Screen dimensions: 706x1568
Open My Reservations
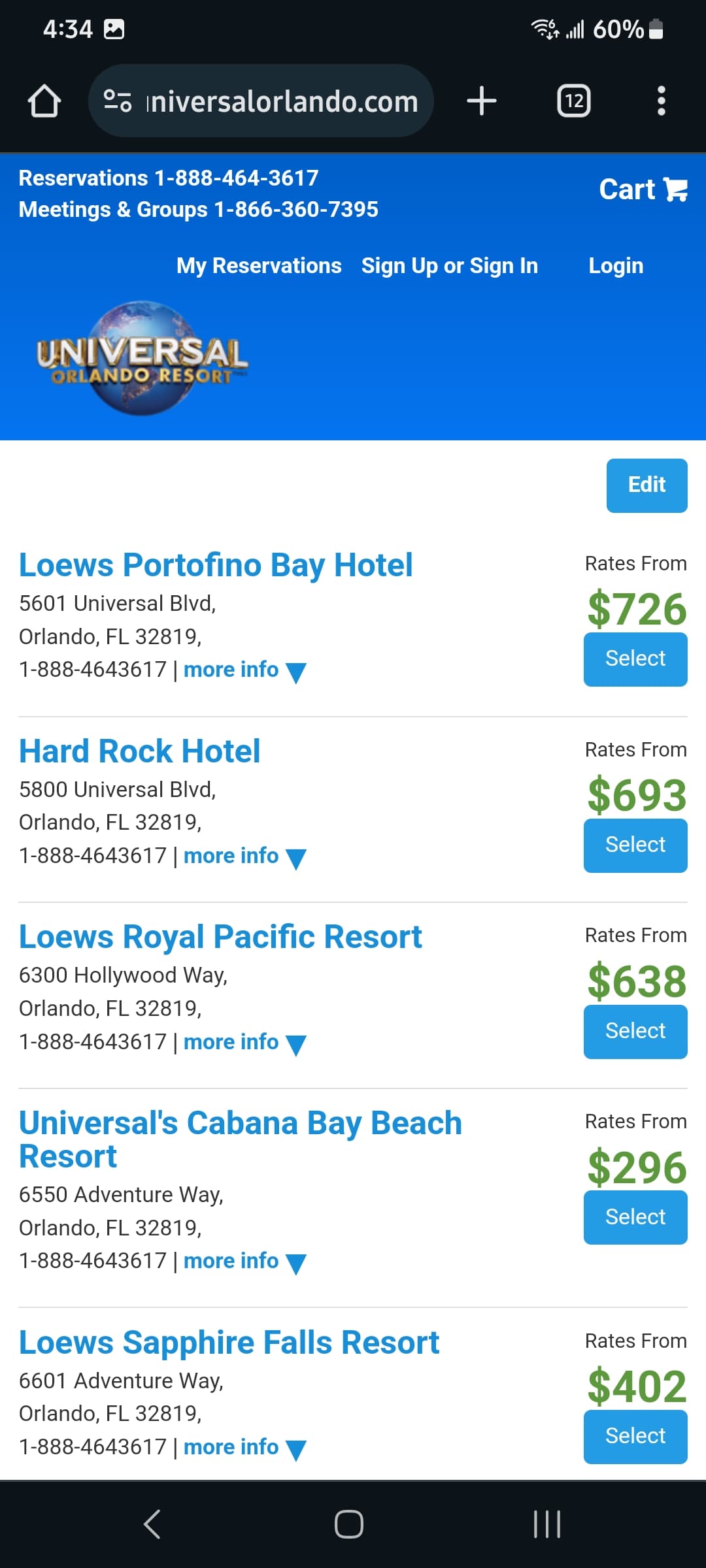[x=259, y=266]
